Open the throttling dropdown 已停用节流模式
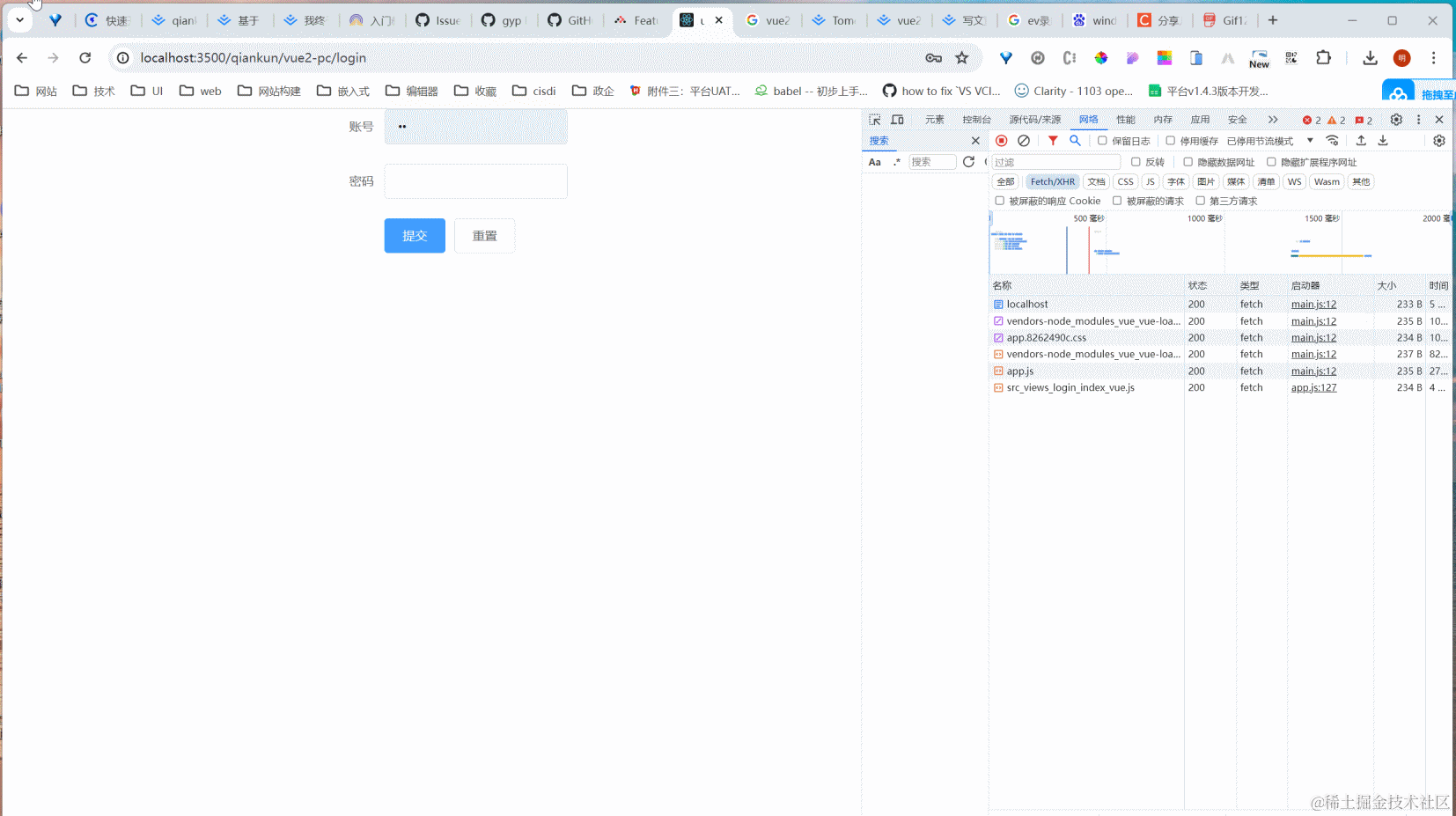Screen dimensions: 1456x816 click(1259, 140)
